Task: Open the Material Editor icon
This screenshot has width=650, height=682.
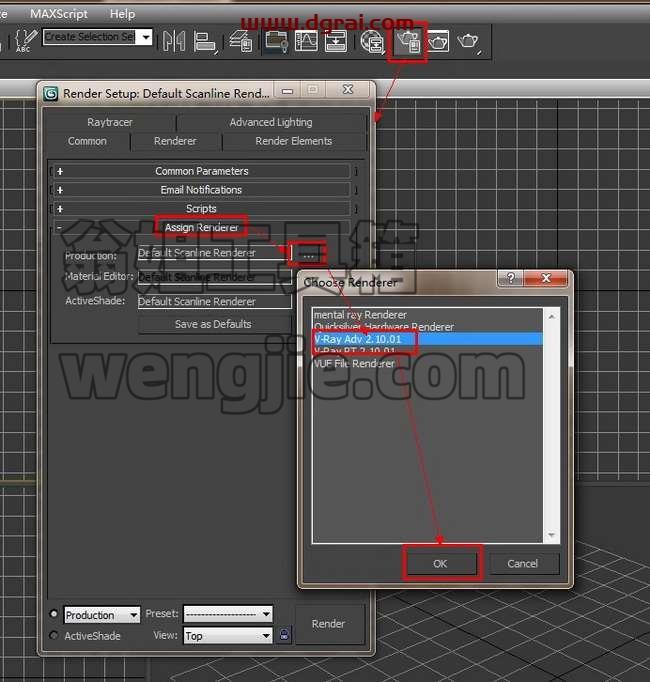Action: coord(372,42)
